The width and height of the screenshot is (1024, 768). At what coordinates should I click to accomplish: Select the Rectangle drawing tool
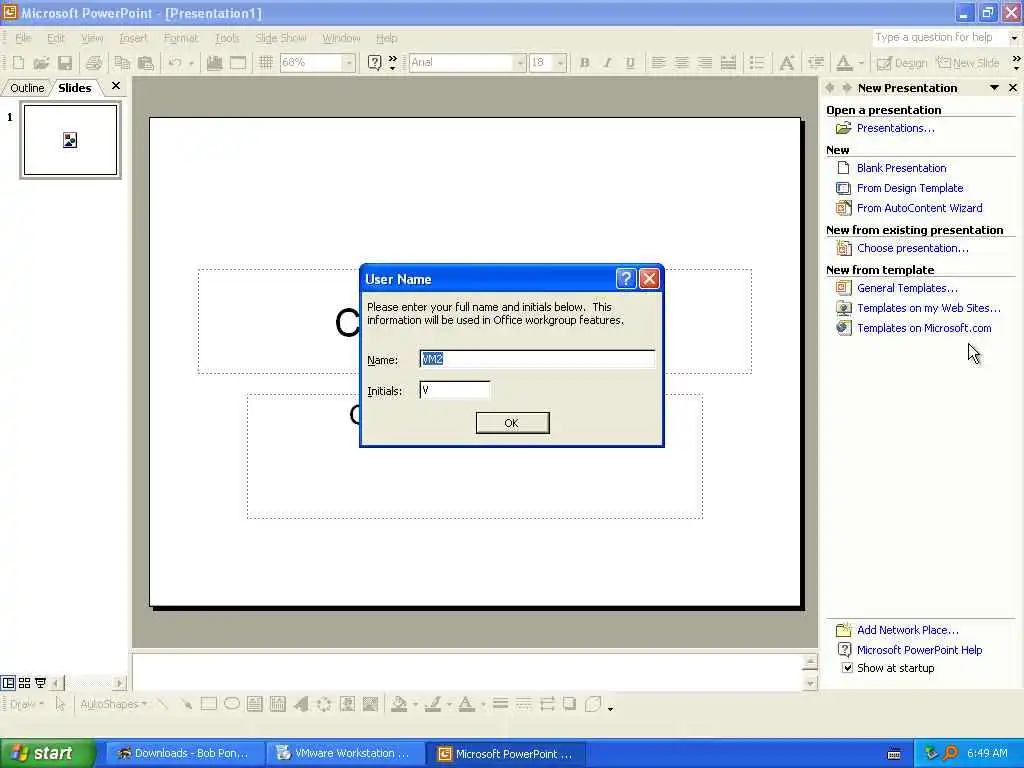pos(208,704)
